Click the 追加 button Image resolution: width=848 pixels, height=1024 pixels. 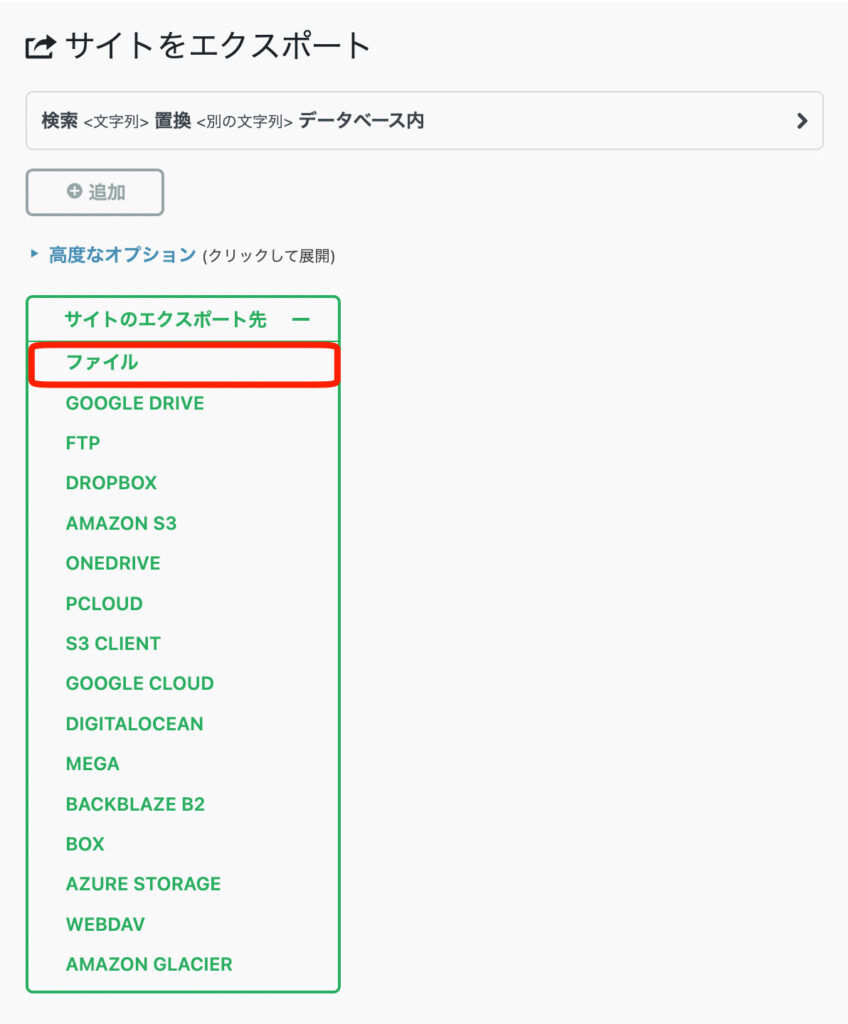95,192
